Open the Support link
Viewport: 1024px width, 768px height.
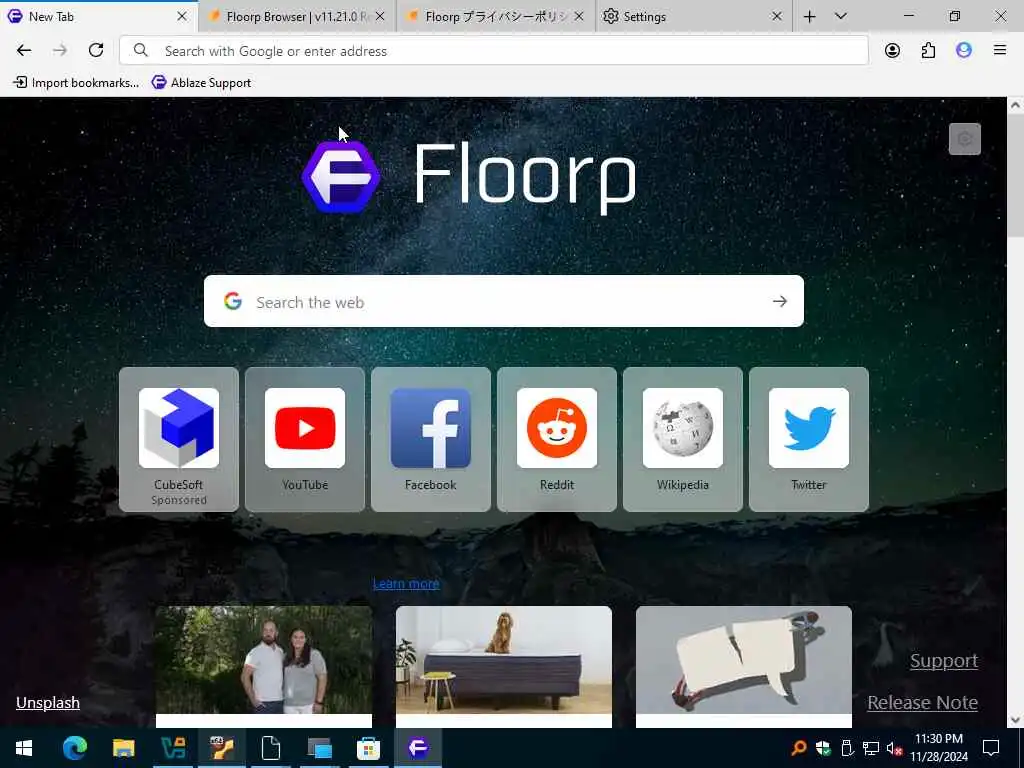[x=944, y=660]
